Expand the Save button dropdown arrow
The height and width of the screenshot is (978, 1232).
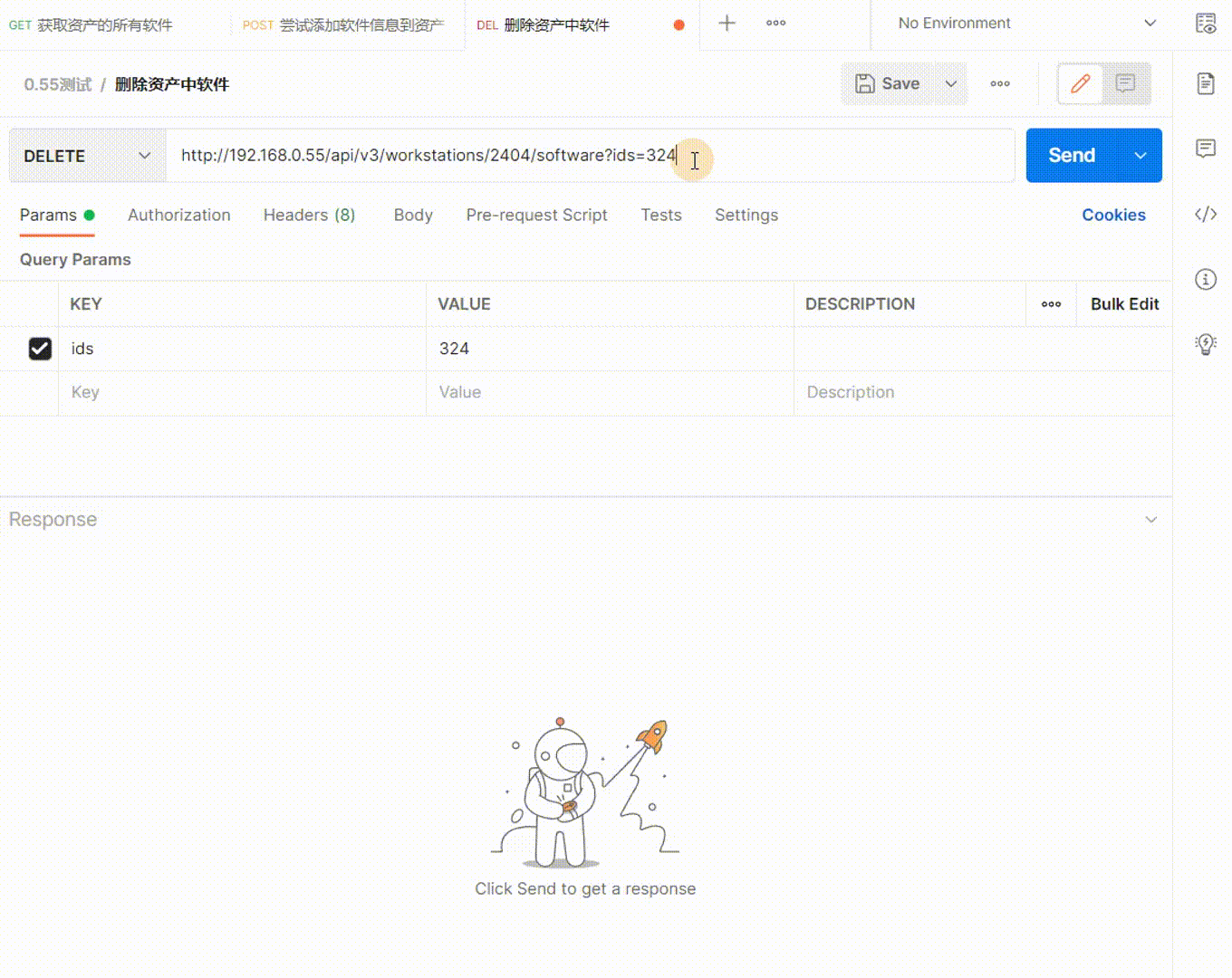coord(951,83)
